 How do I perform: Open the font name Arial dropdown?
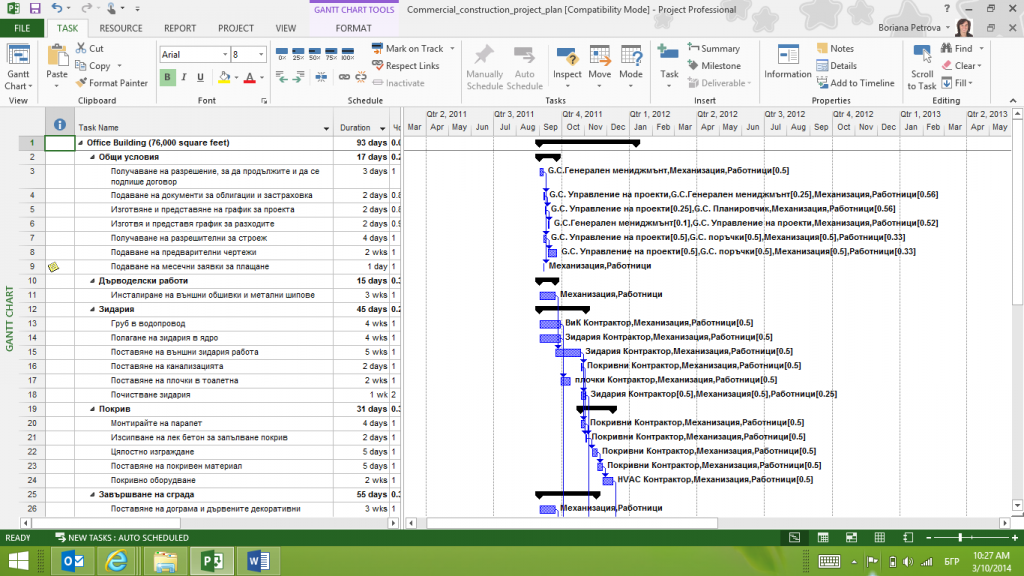225,54
